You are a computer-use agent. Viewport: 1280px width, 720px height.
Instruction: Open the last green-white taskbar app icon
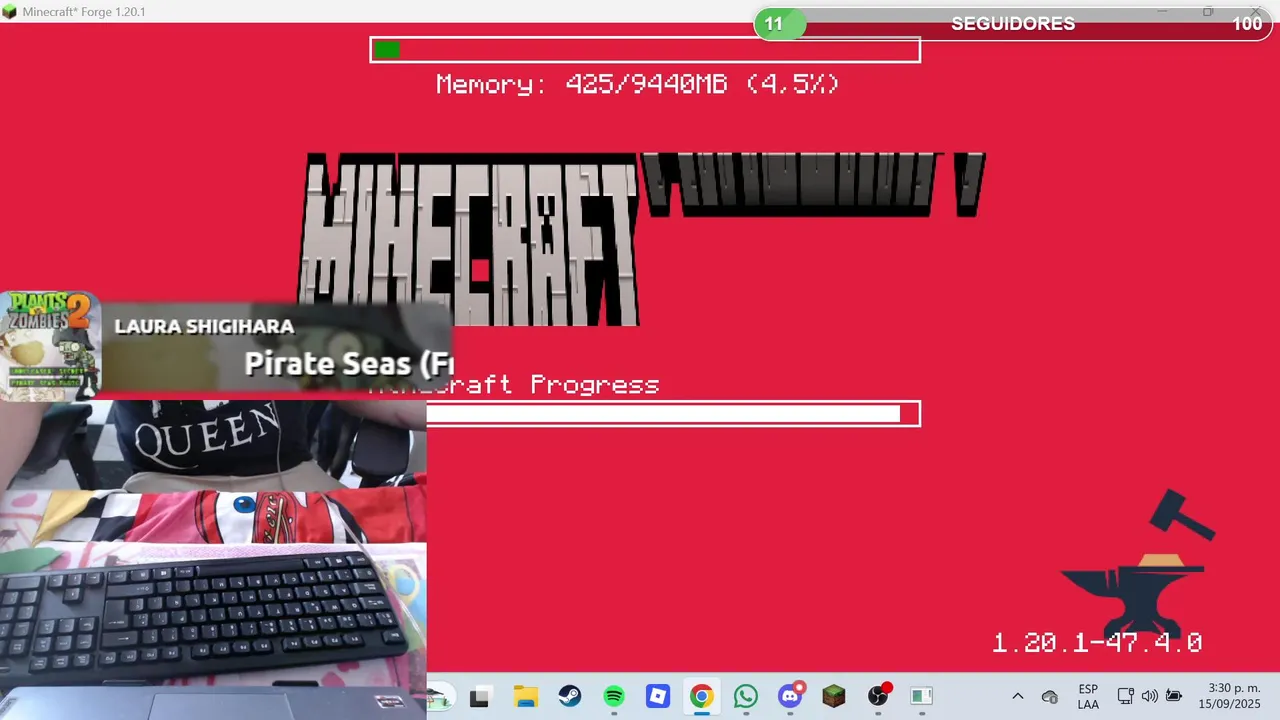coord(922,697)
